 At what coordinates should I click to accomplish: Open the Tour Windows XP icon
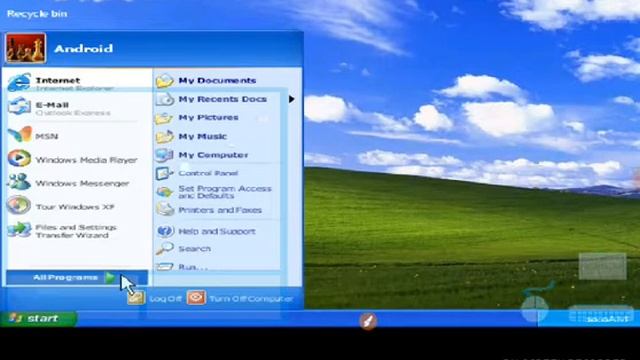pyautogui.click(x=19, y=205)
